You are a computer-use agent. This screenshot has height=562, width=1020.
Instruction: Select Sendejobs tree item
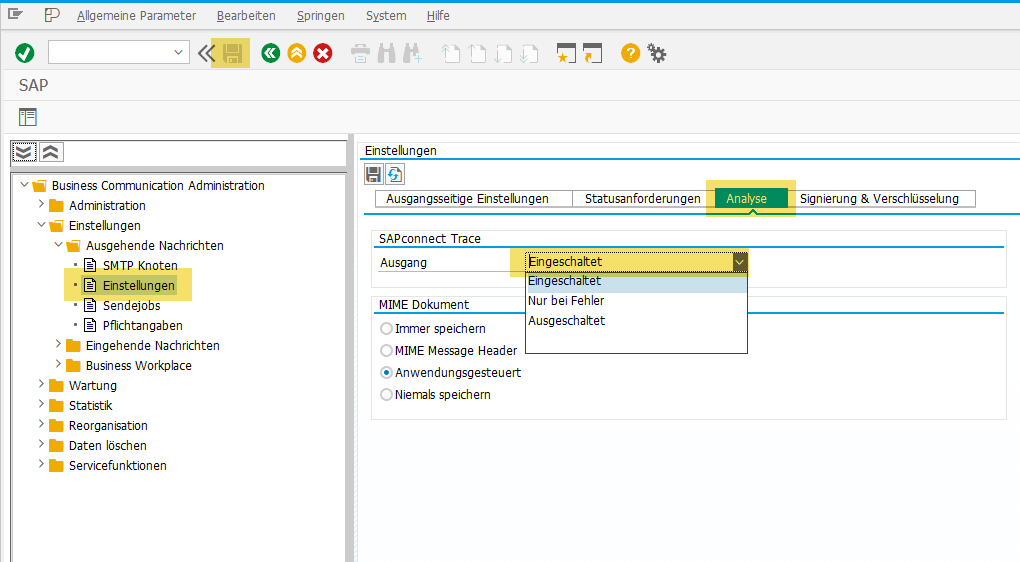[131, 306]
